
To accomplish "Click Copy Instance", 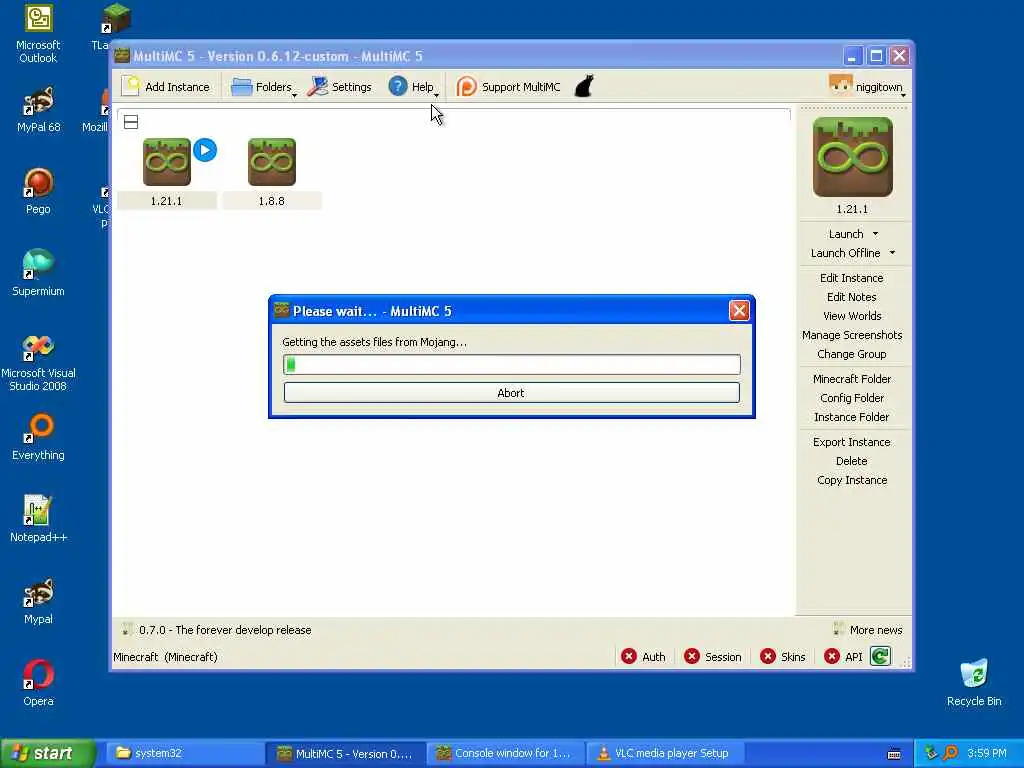I will point(852,479).
